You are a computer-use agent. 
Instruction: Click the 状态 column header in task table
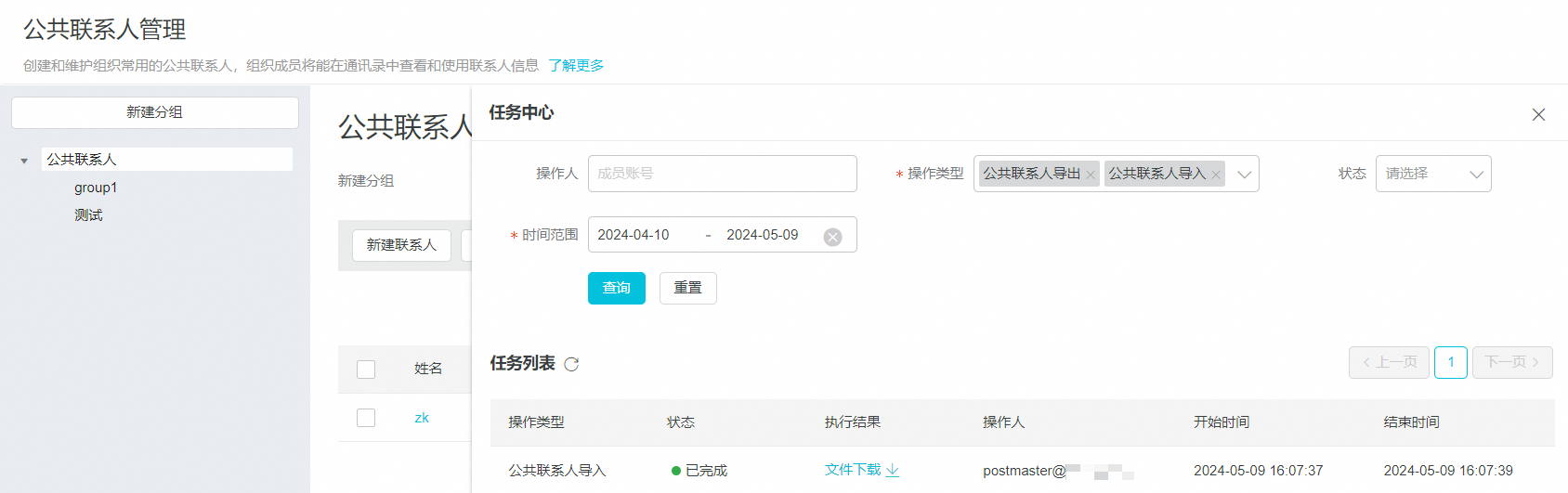point(681,422)
